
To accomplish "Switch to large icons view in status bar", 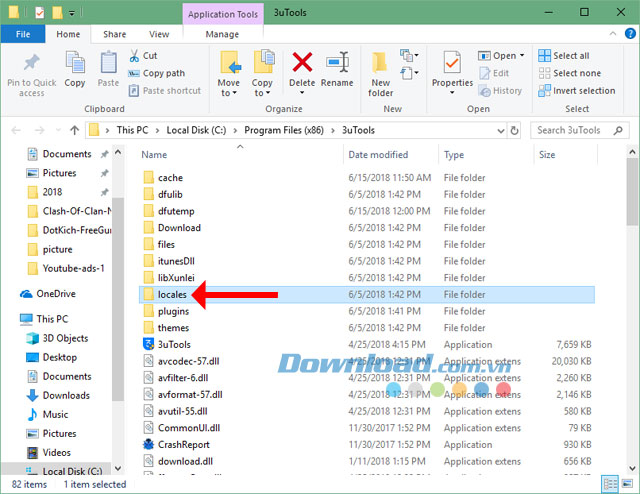I will (x=627, y=484).
